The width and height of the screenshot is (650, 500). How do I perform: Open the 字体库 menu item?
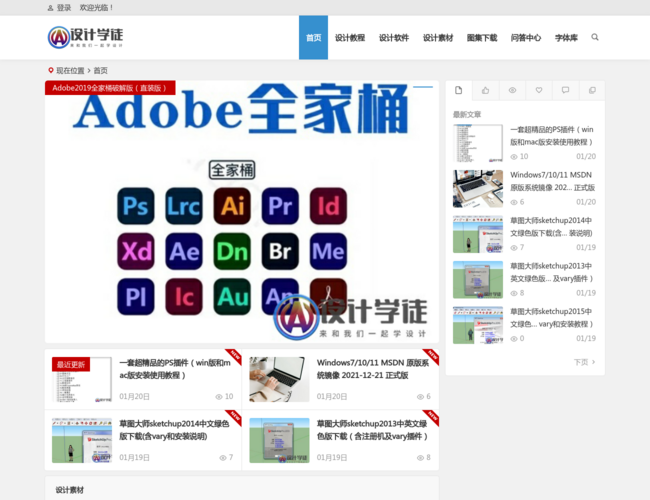pyautogui.click(x=566, y=38)
